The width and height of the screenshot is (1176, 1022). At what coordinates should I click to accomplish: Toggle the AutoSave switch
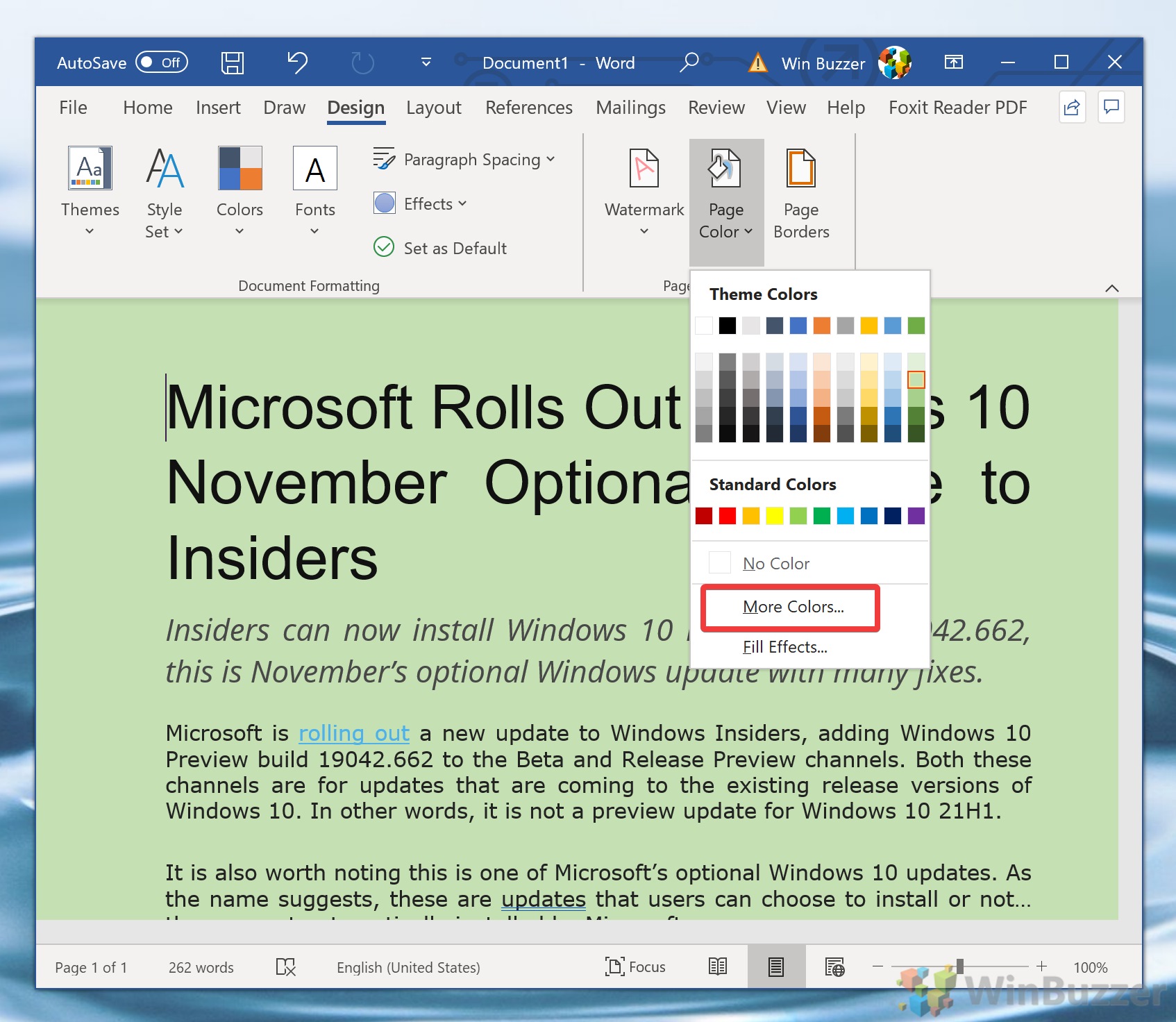coord(161,62)
